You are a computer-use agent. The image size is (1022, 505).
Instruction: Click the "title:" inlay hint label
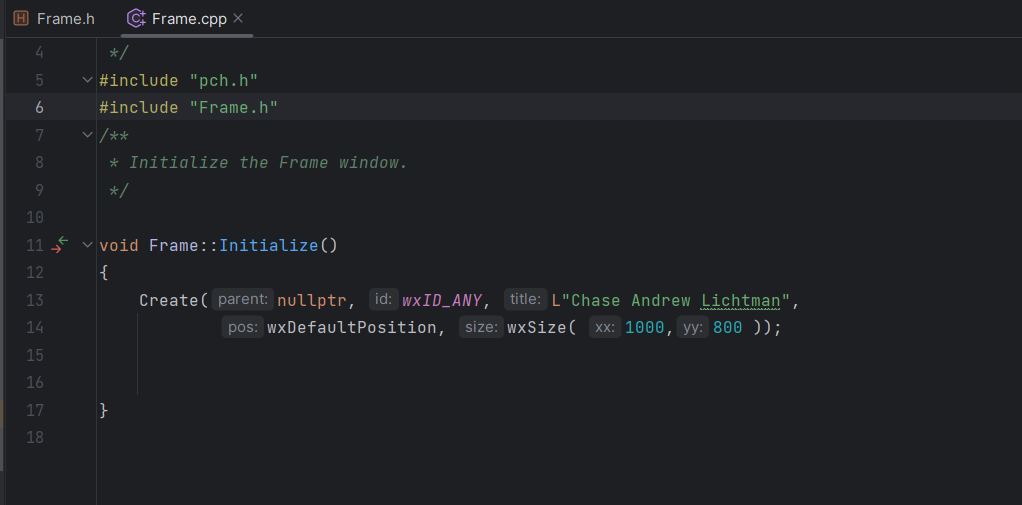525,300
